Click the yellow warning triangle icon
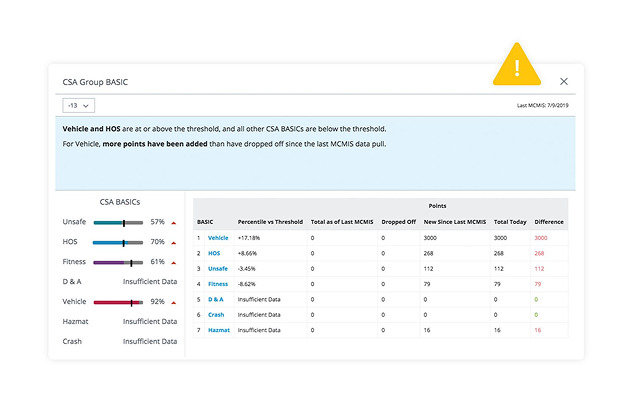Viewport: 633px width, 408px height. pyautogui.click(x=517, y=65)
